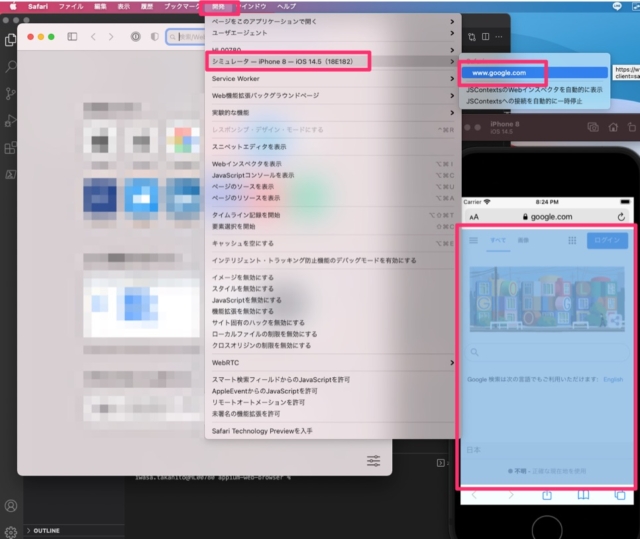Toggle ローカルファイルの制限を無効にする
The height and width of the screenshot is (539, 640).
point(332,334)
